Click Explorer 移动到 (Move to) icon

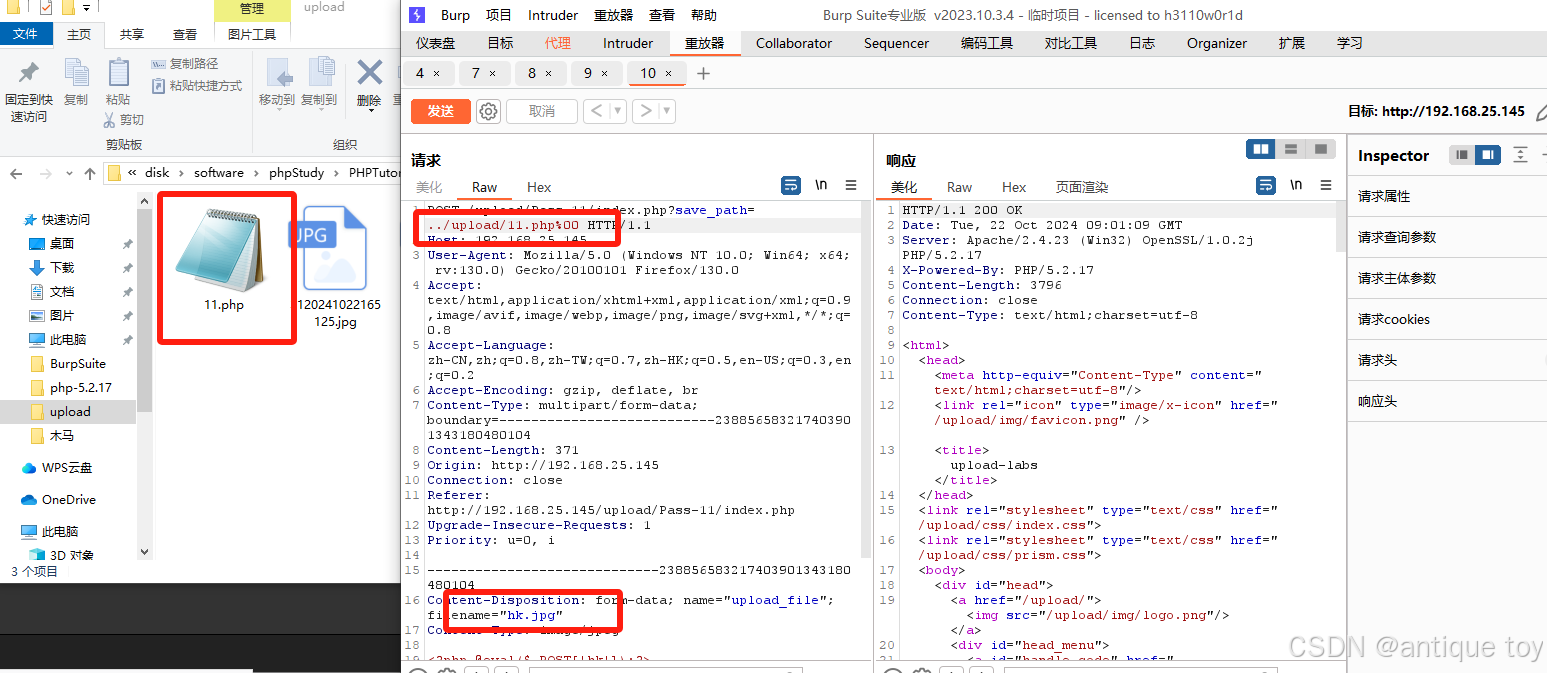277,73
